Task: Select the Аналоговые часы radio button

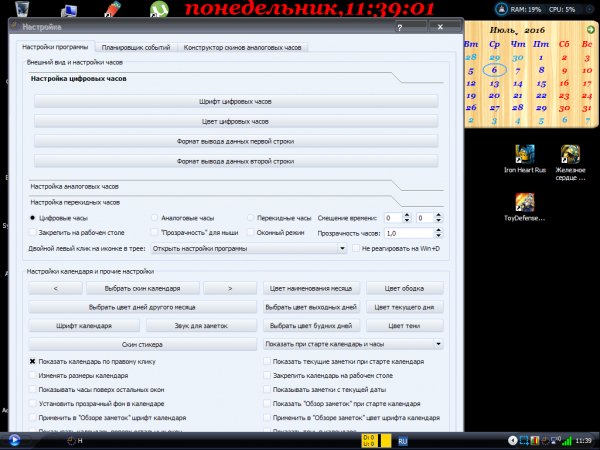Action: [154, 218]
